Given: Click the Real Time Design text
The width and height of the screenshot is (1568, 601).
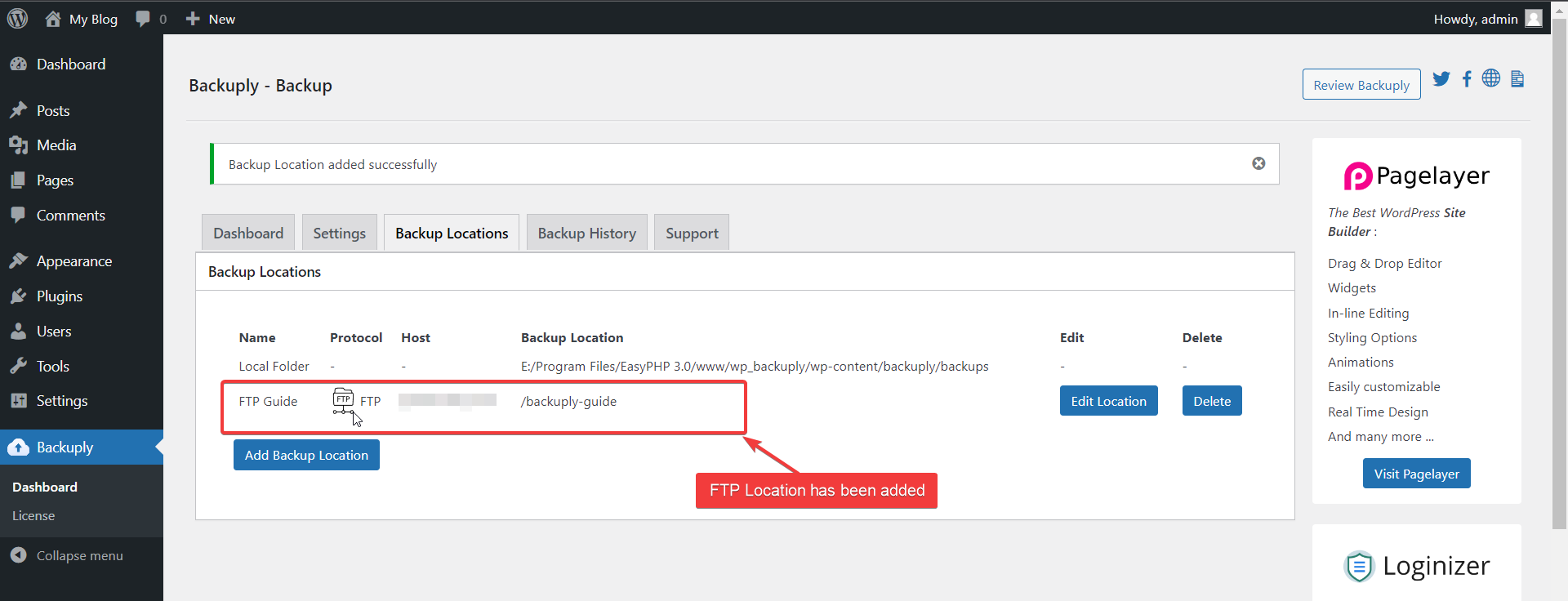Looking at the screenshot, I should pyautogui.click(x=1378, y=412).
